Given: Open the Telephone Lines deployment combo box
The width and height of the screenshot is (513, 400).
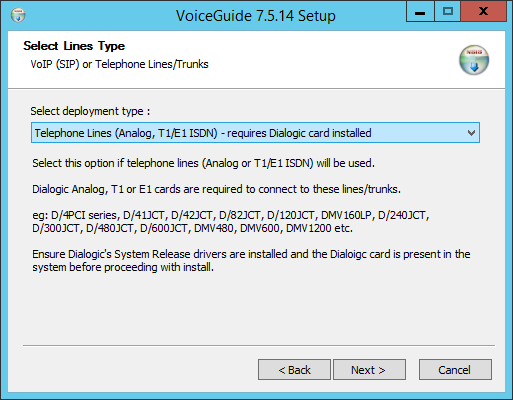Looking at the screenshot, I should tap(255, 133).
